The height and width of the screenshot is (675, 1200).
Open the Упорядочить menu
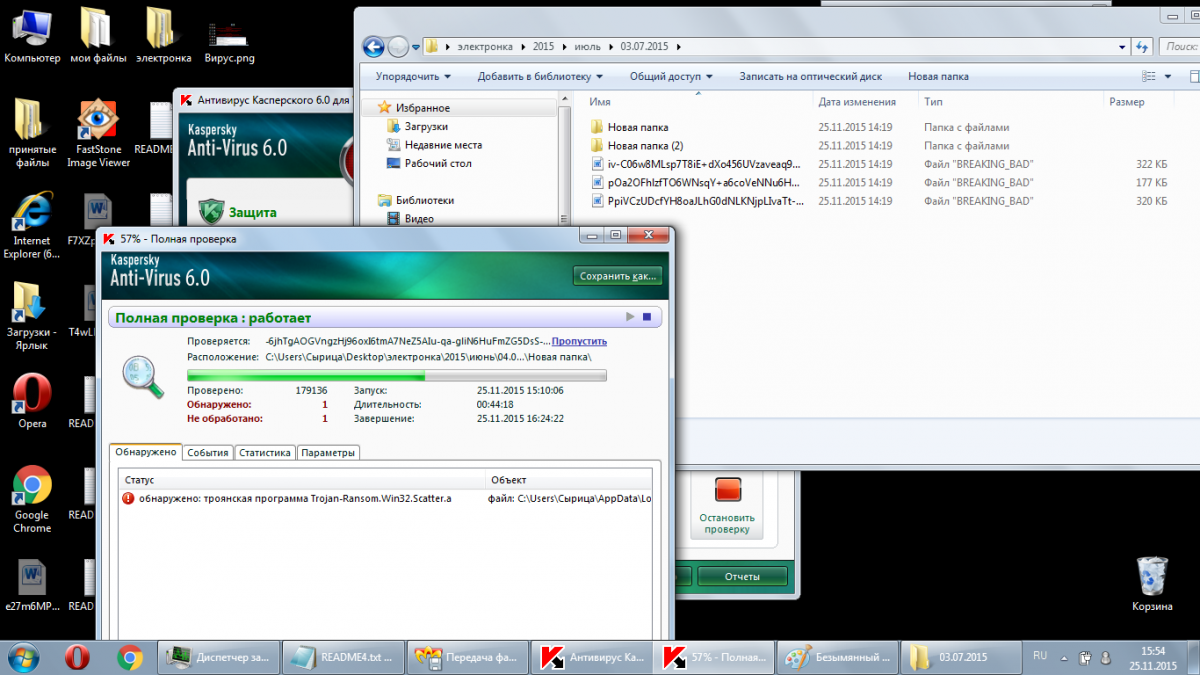pyautogui.click(x=413, y=76)
